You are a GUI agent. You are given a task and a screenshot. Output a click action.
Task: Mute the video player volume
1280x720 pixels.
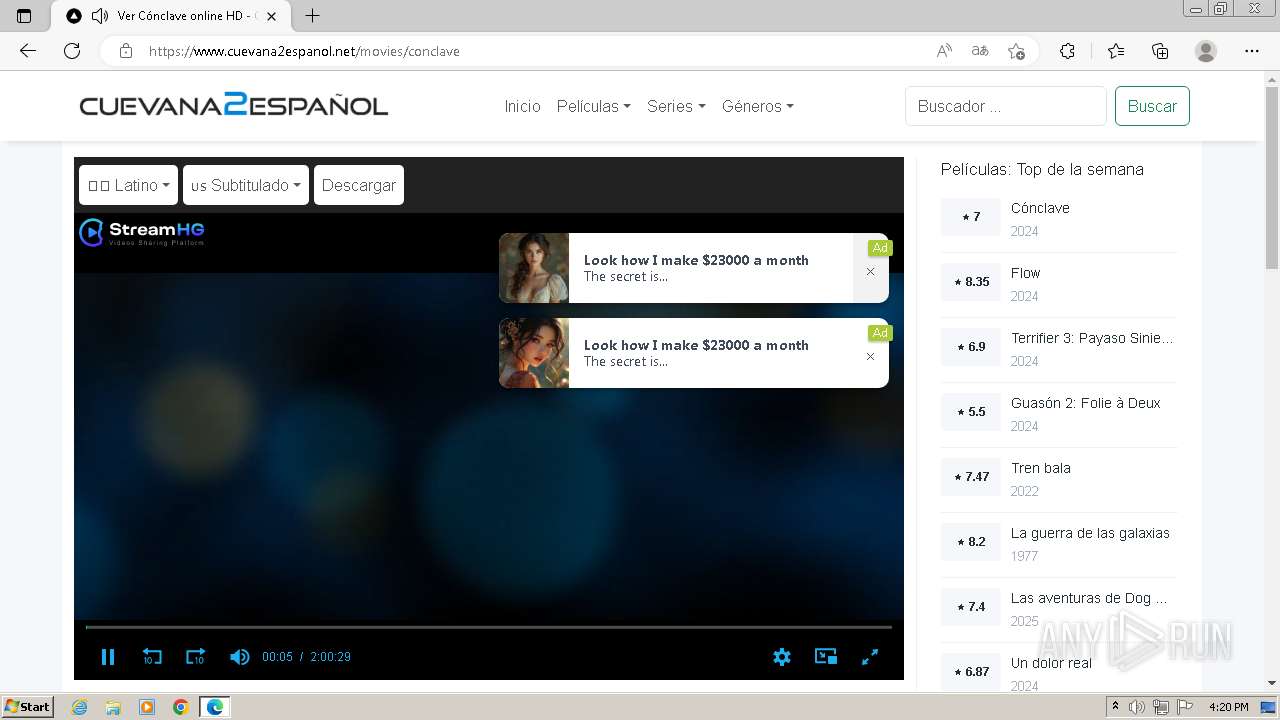239,657
